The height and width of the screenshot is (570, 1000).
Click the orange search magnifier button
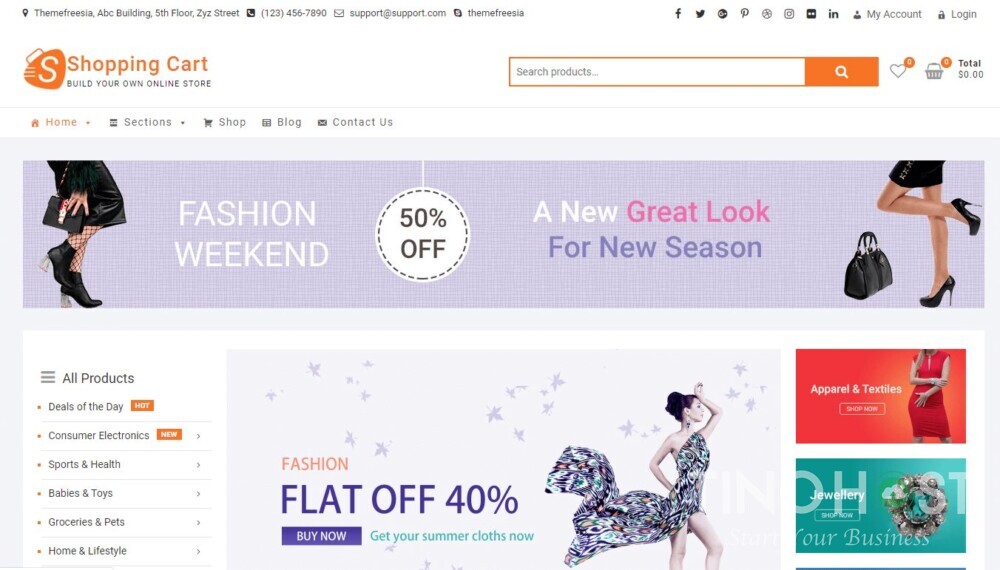[841, 71]
